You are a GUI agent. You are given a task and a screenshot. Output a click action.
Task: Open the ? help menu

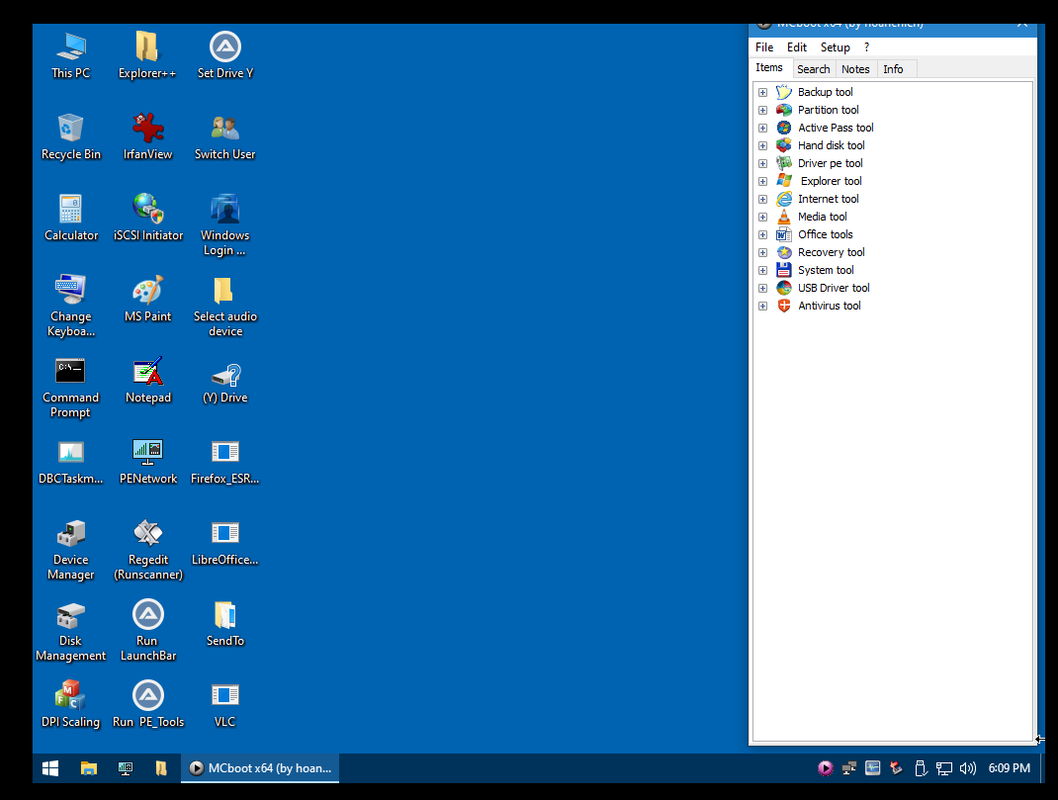click(866, 47)
